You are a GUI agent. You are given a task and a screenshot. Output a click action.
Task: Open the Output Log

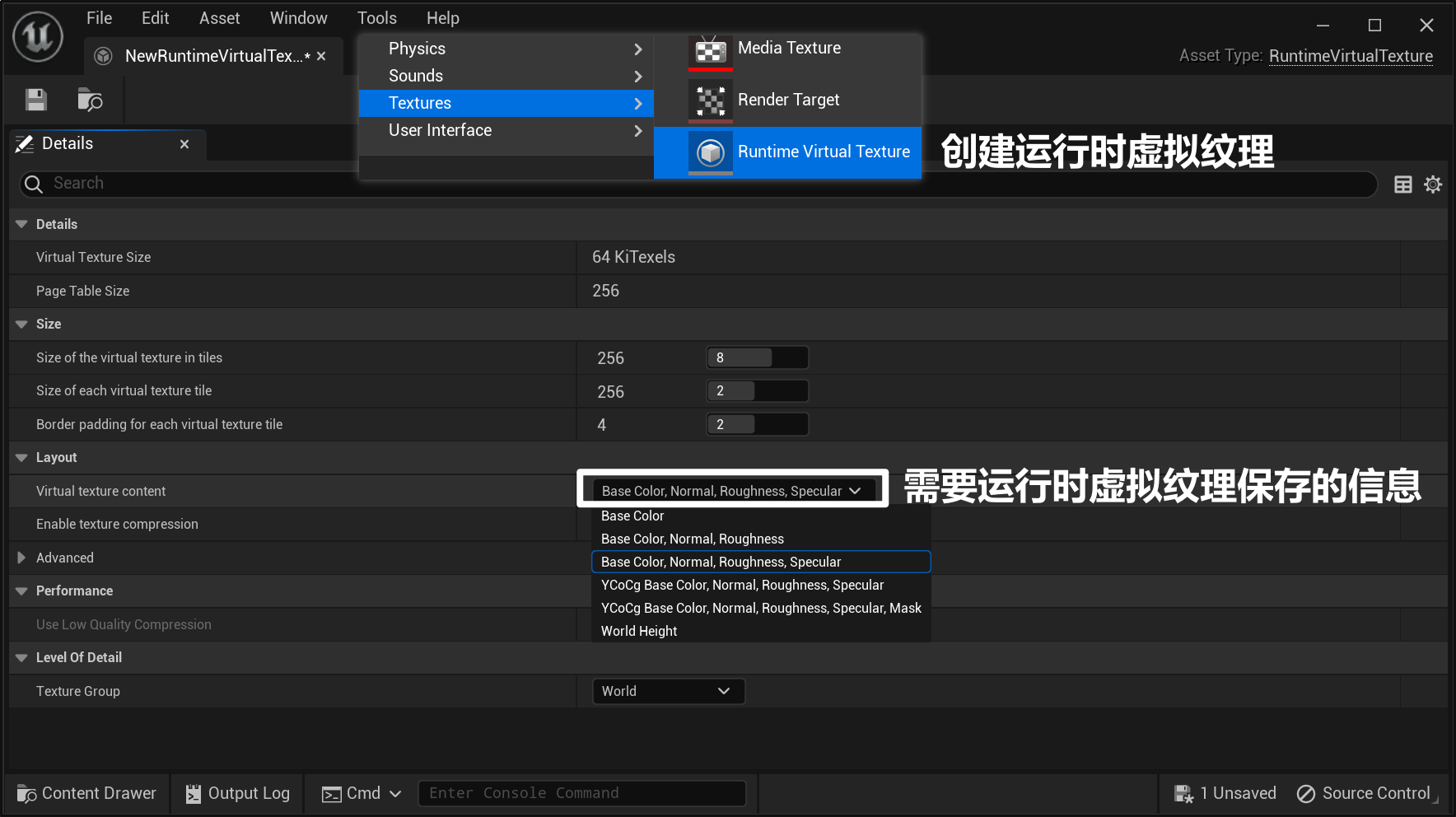[x=237, y=794]
